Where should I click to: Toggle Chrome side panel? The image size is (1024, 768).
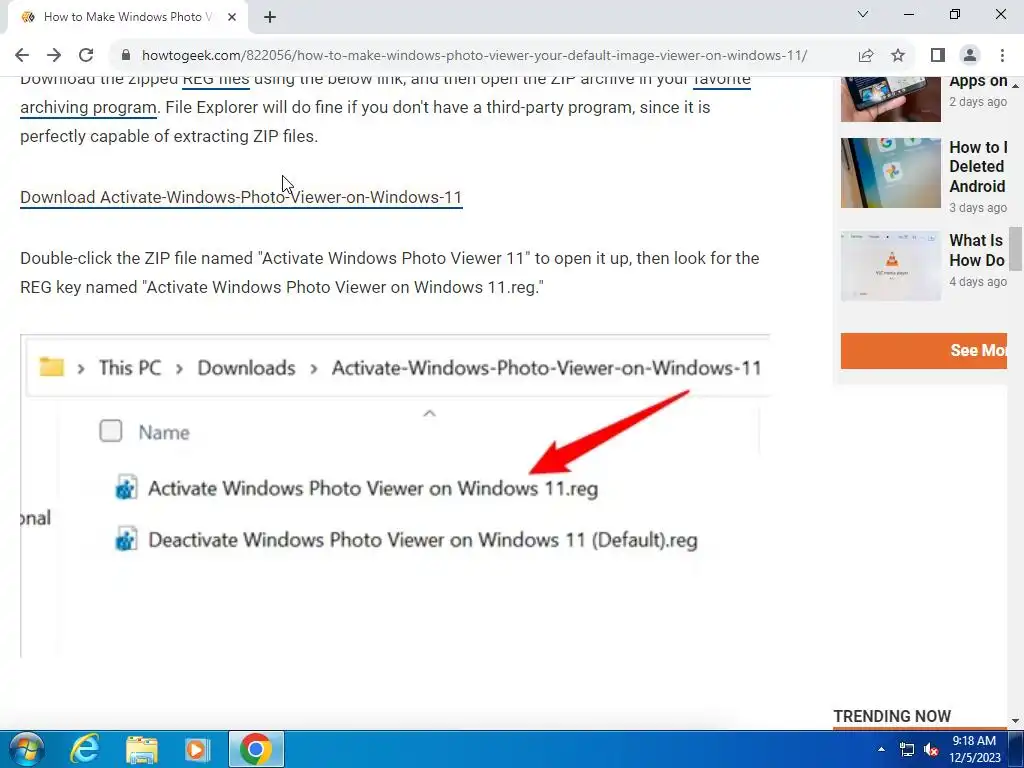(x=938, y=55)
